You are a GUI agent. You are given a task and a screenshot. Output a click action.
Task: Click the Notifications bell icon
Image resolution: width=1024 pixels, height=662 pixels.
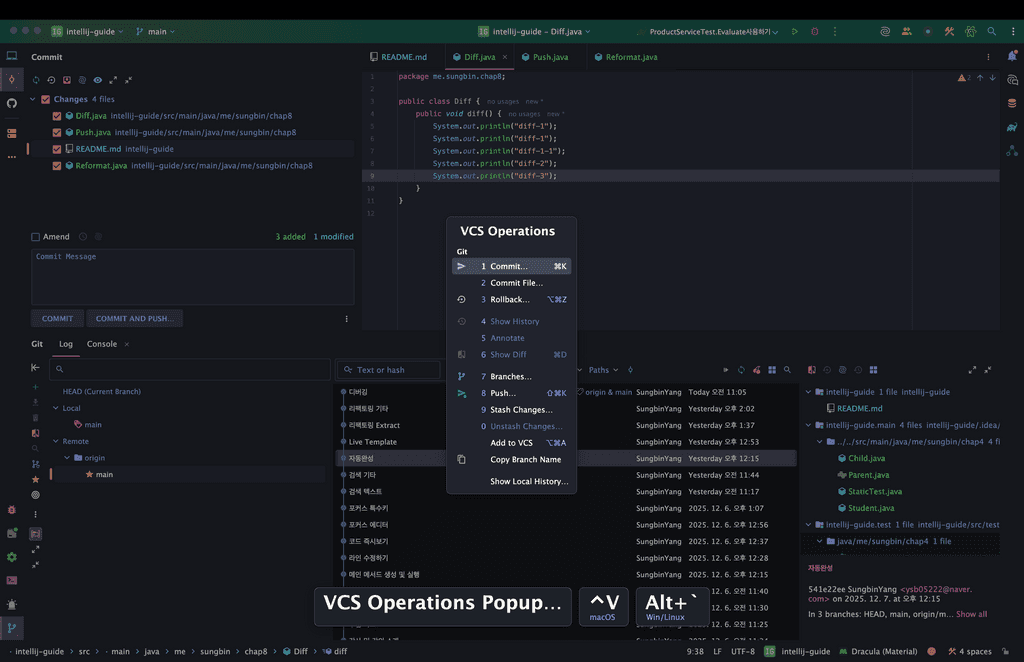coord(1012,57)
